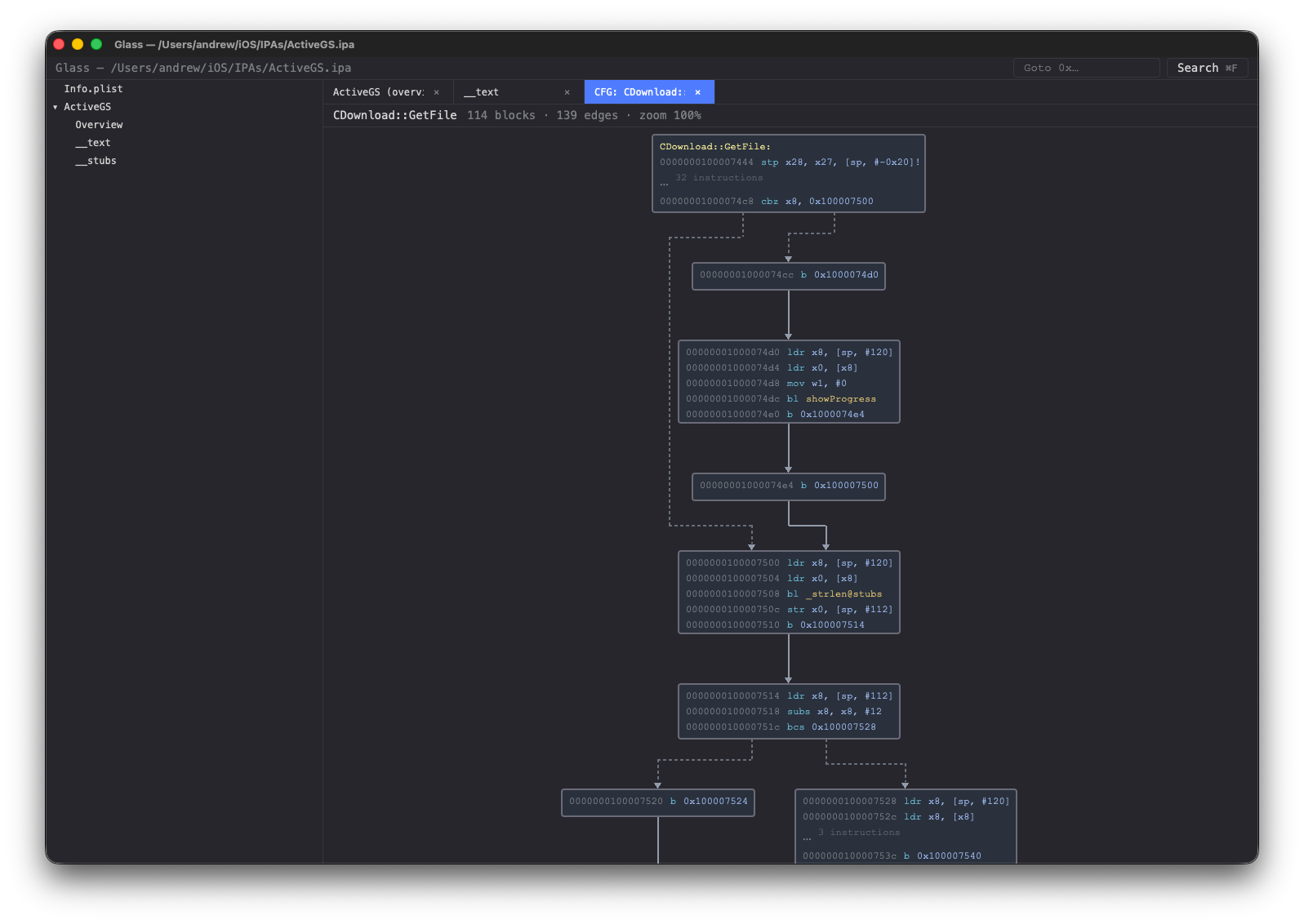
Task: Click the stp x28, x27 instruction
Action: coord(840,162)
